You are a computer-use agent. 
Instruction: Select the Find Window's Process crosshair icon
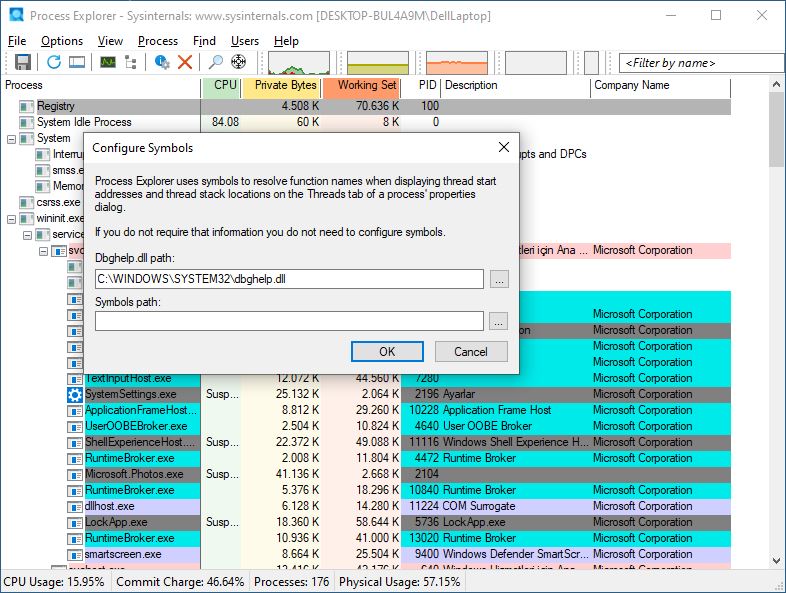239,62
